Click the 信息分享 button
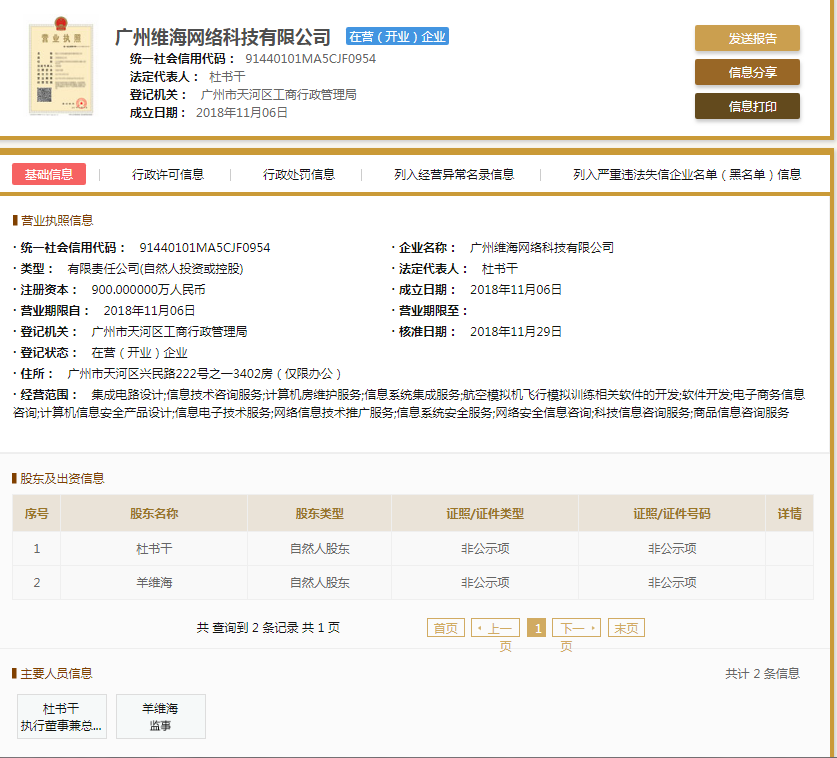 click(747, 72)
